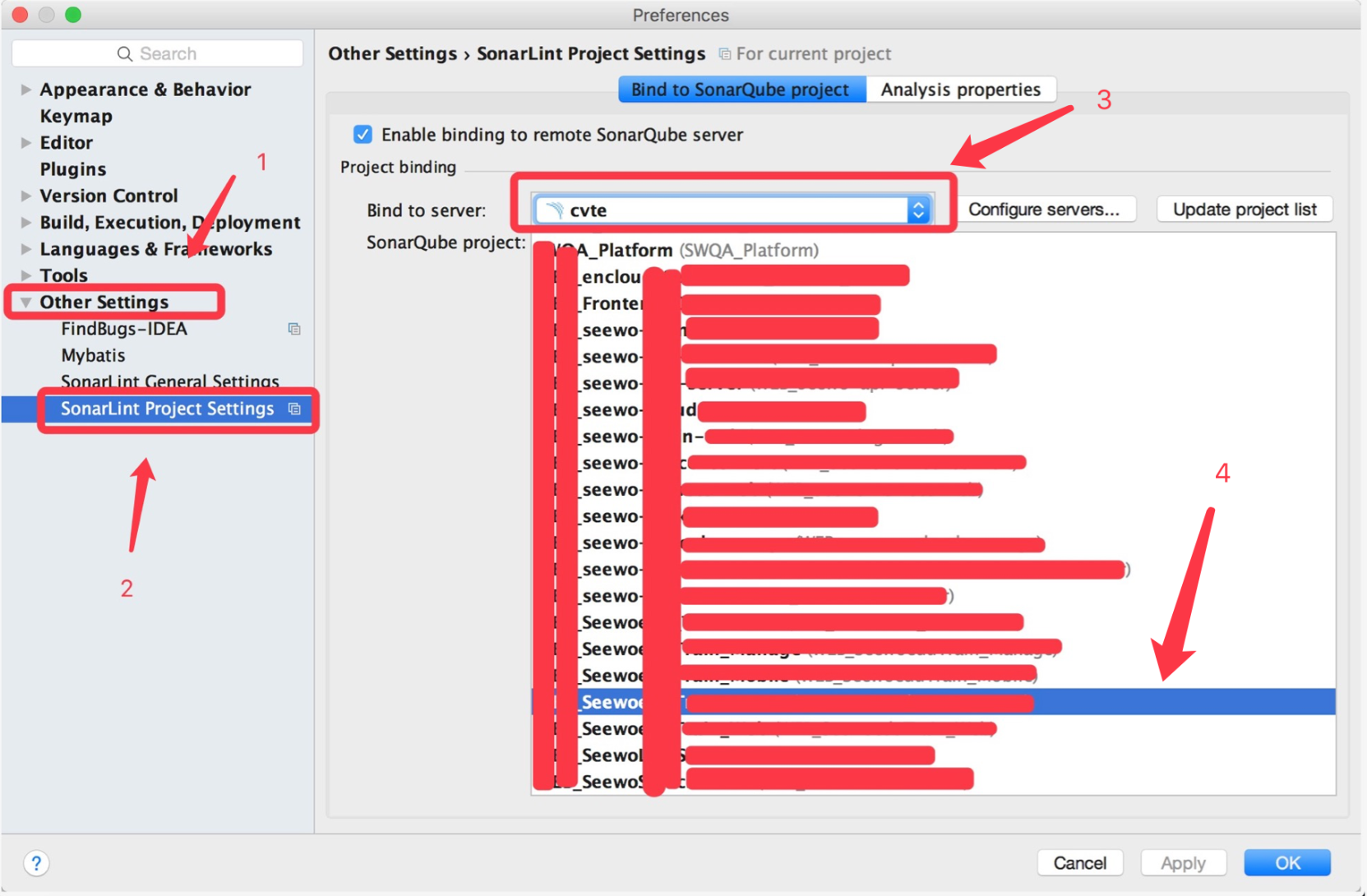Click the magnifier icon in the search box
The image size is (1367, 896).
[124, 54]
